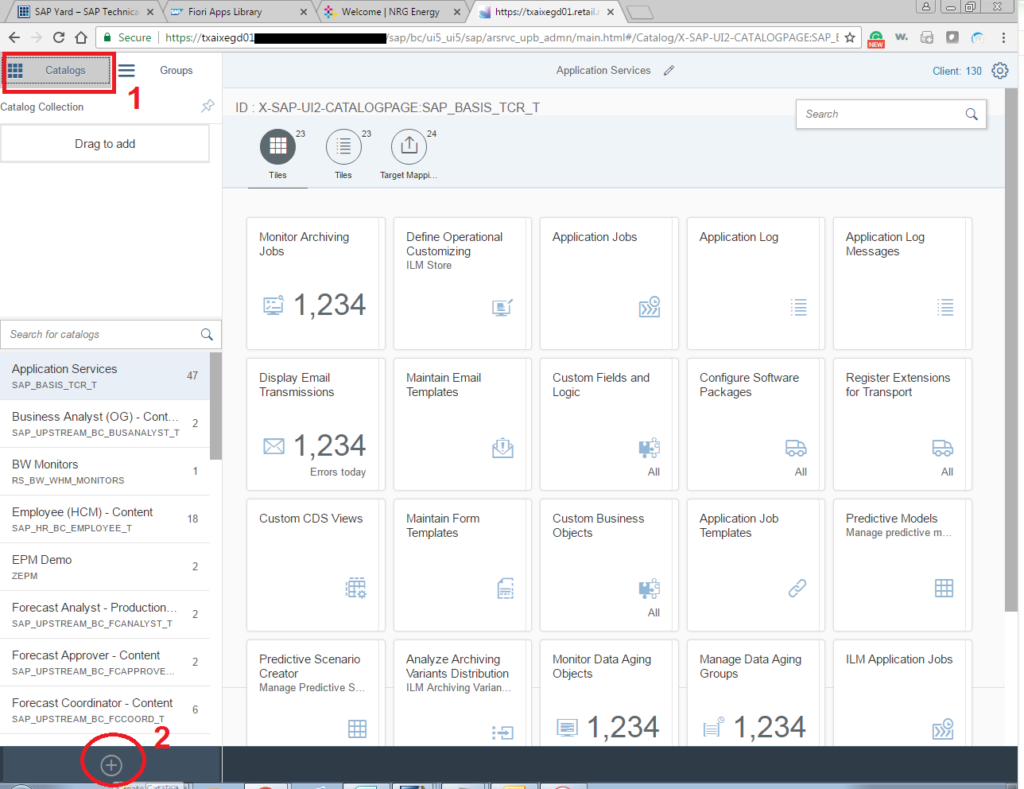Image resolution: width=1024 pixels, height=789 pixels.
Task: Go back in the browser
Action: pyautogui.click(x=14, y=38)
